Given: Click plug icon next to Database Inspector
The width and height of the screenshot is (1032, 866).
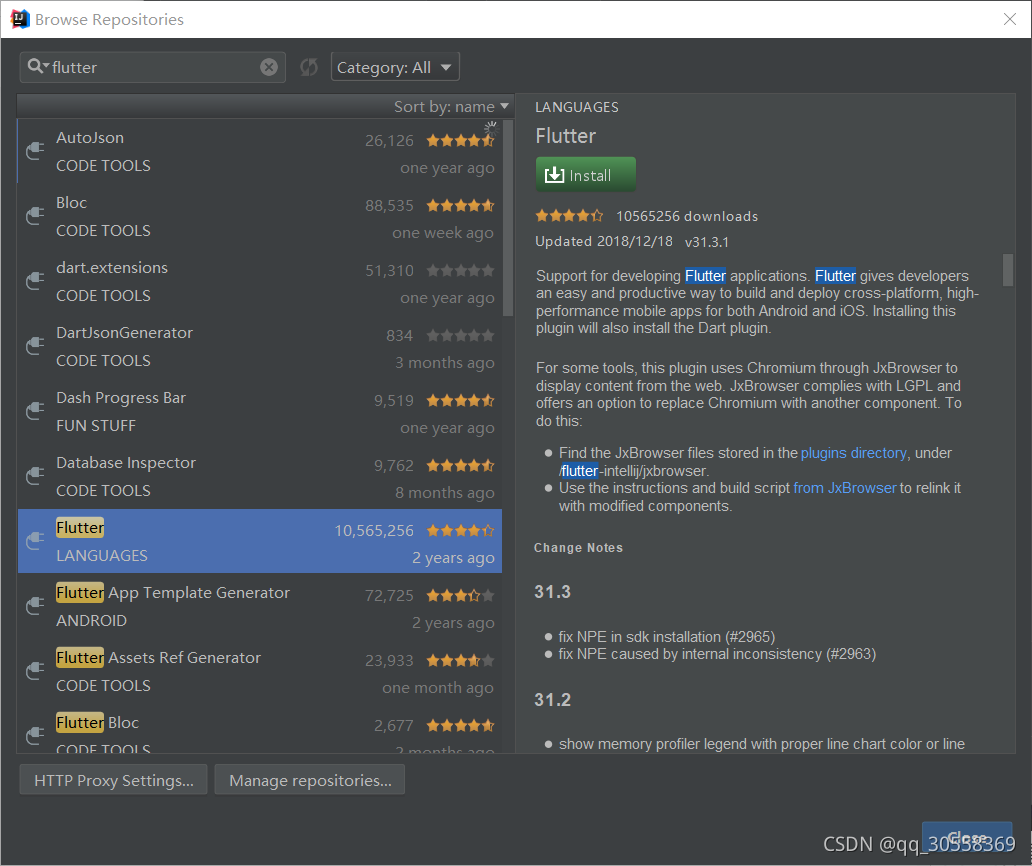Looking at the screenshot, I should [x=34, y=476].
